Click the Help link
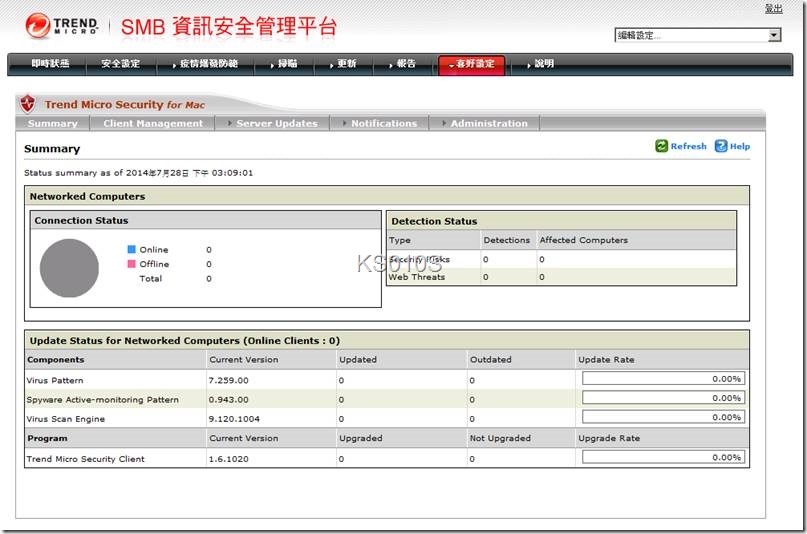 tap(740, 146)
